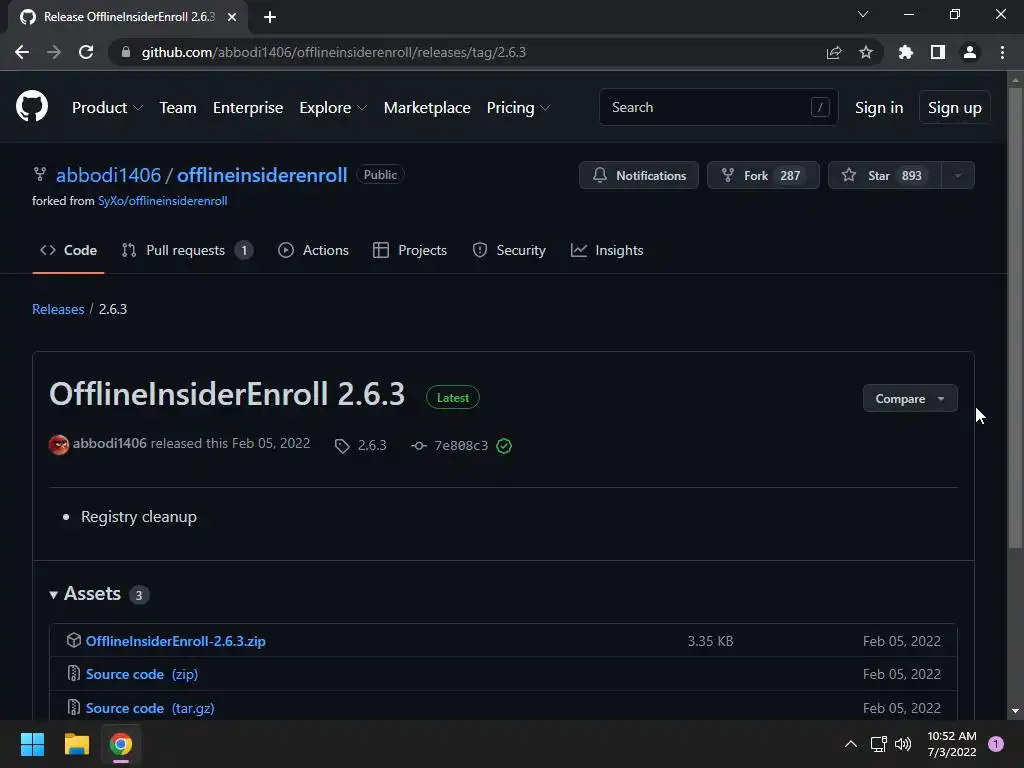Focus the GitHub Search field

[x=718, y=107]
